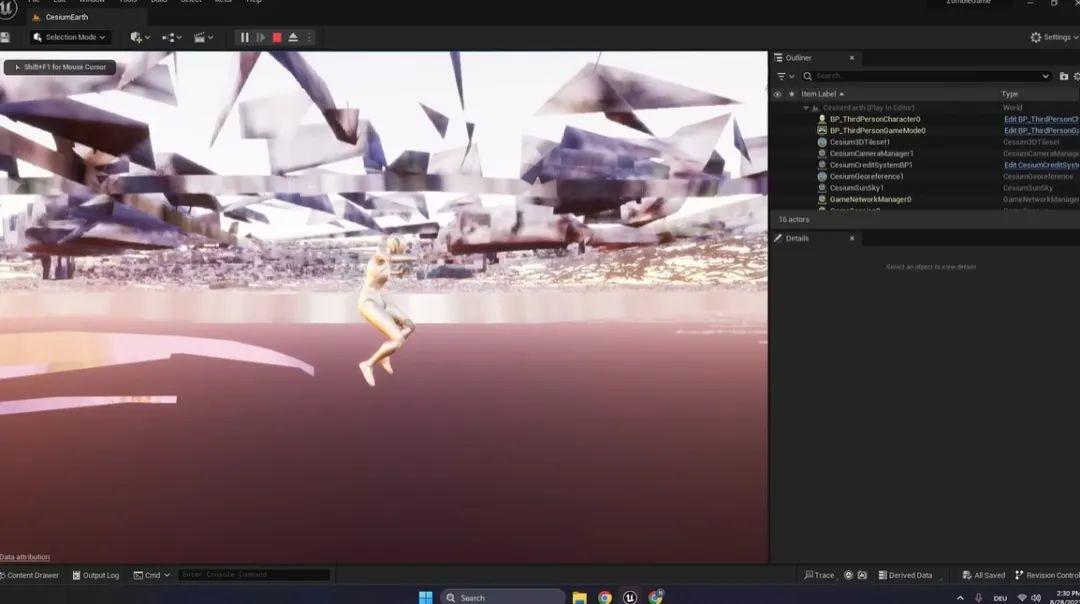1080x604 pixels.
Task: Open the Content Drawer
Action: click(x=30, y=575)
